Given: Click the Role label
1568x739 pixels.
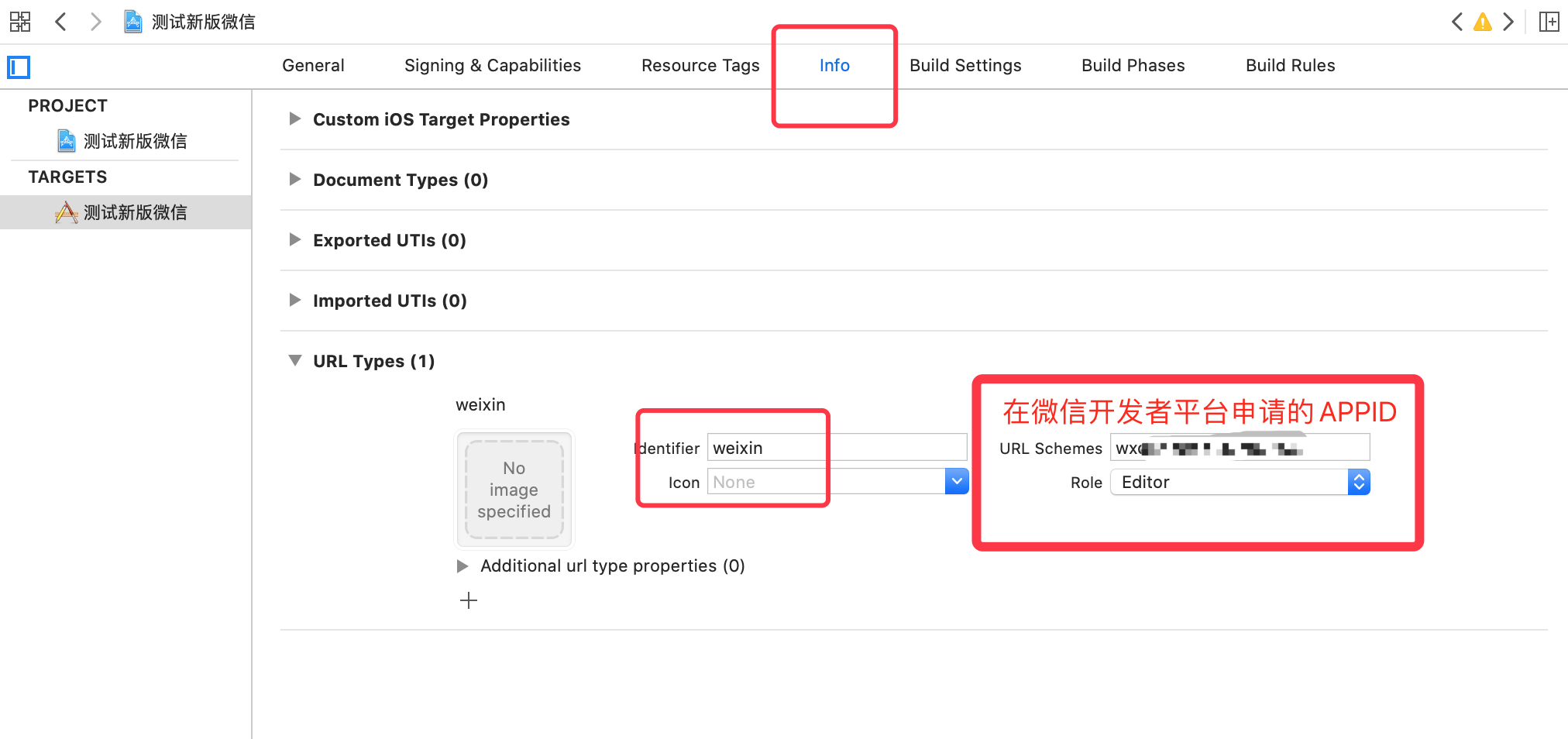Looking at the screenshot, I should [x=1086, y=483].
